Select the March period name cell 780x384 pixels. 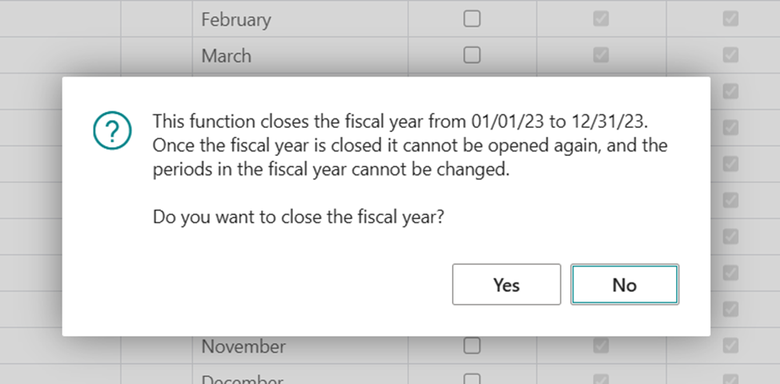300,55
